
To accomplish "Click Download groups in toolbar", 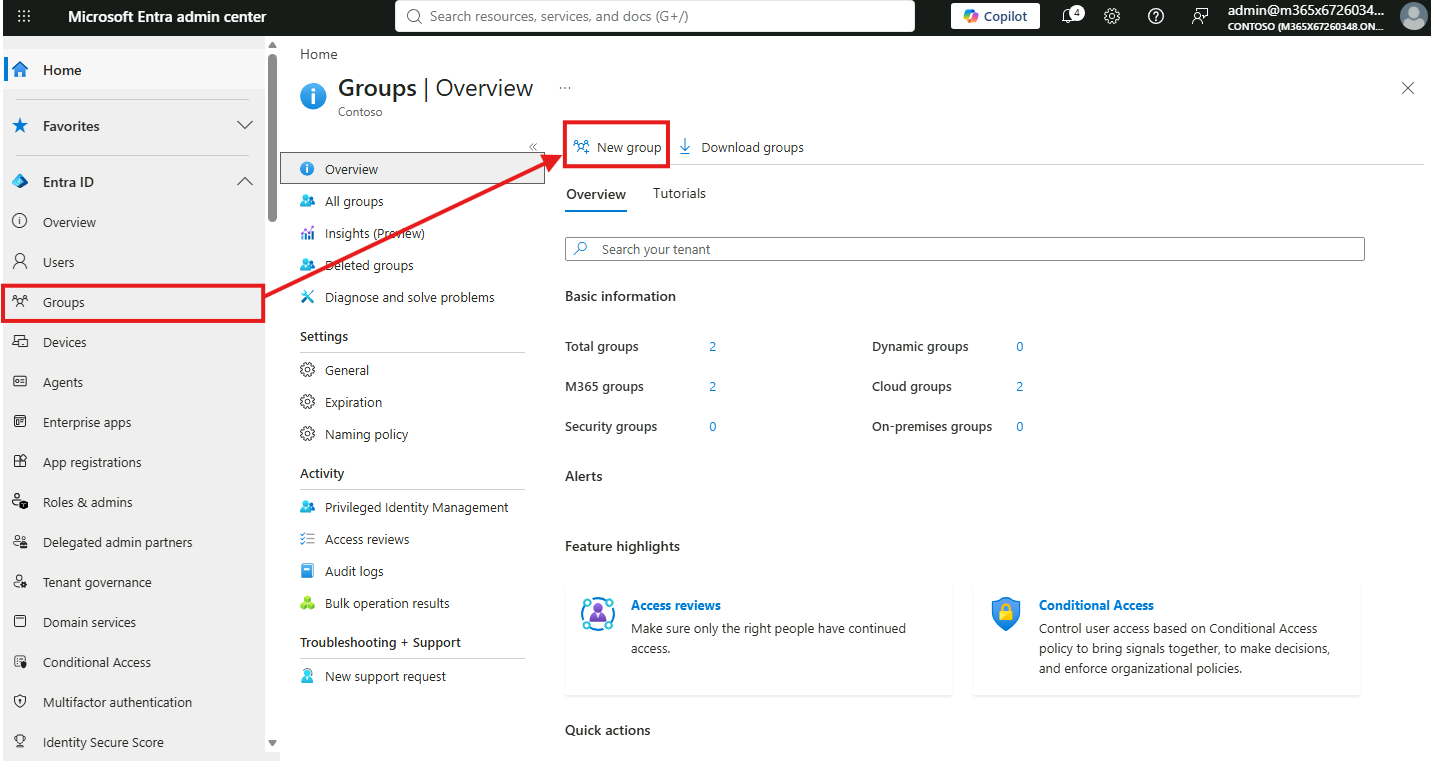I will [741, 147].
